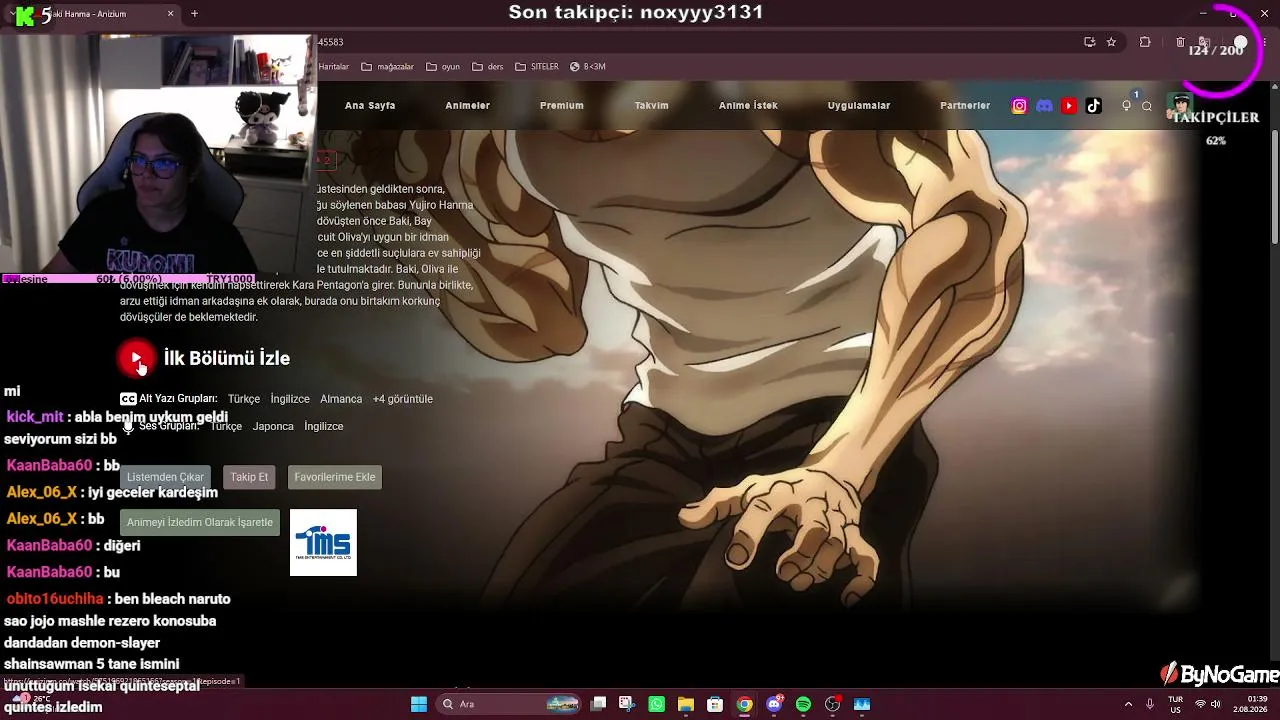1280x720 pixels.
Task: Click the Takip Et button
Action: (x=250, y=477)
